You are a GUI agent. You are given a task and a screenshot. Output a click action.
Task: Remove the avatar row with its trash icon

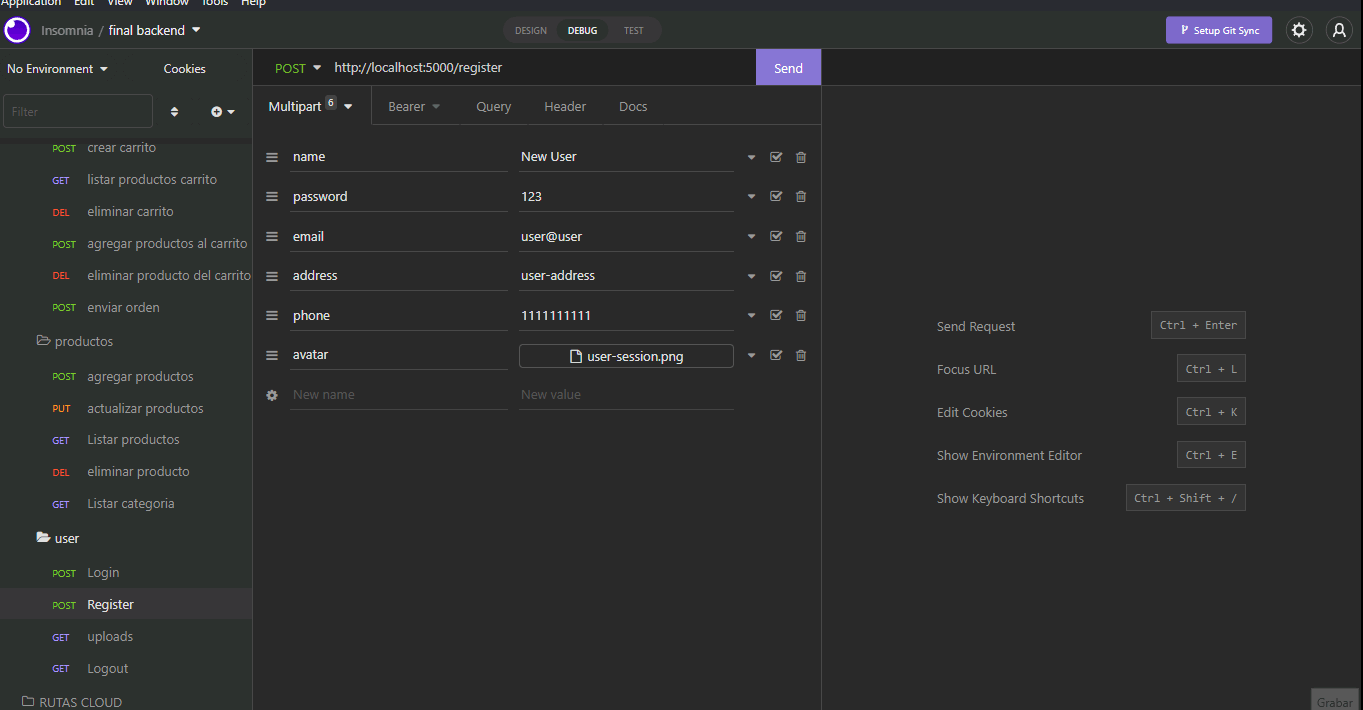pyautogui.click(x=800, y=355)
